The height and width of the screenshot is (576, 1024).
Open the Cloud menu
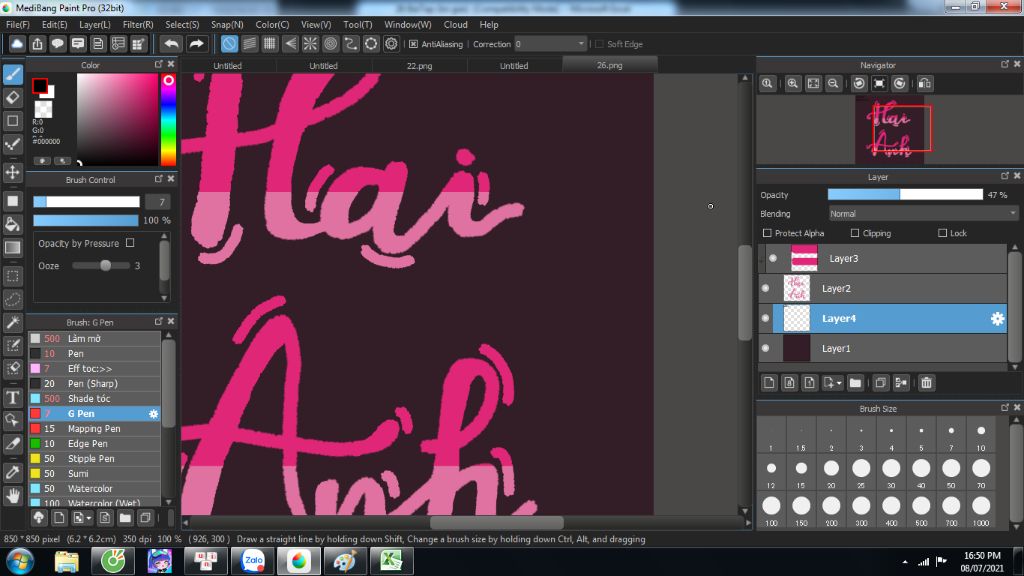[x=455, y=25]
